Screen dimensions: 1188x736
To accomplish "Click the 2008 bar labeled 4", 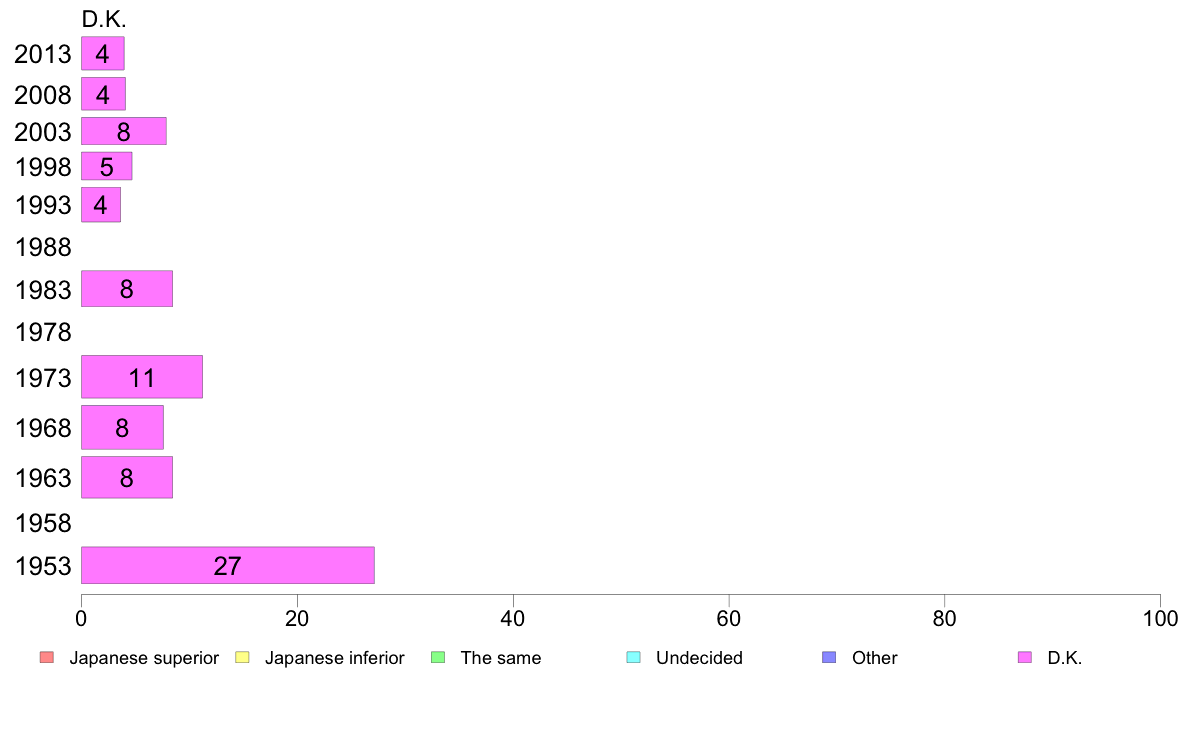I will pos(103,94).
